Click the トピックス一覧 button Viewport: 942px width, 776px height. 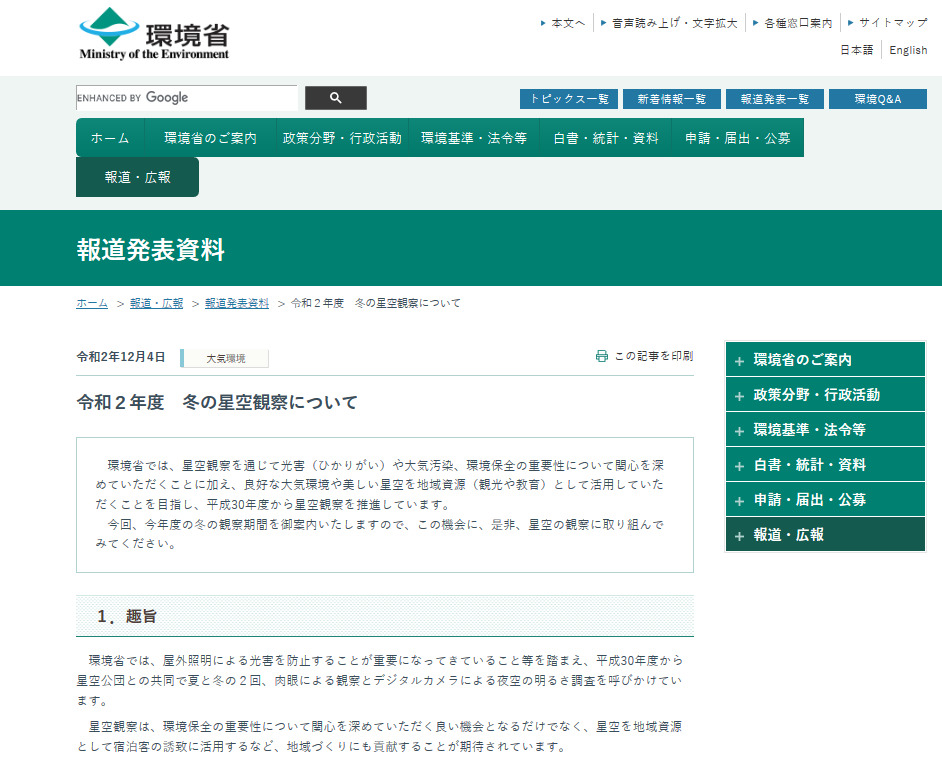pos(568,99)
